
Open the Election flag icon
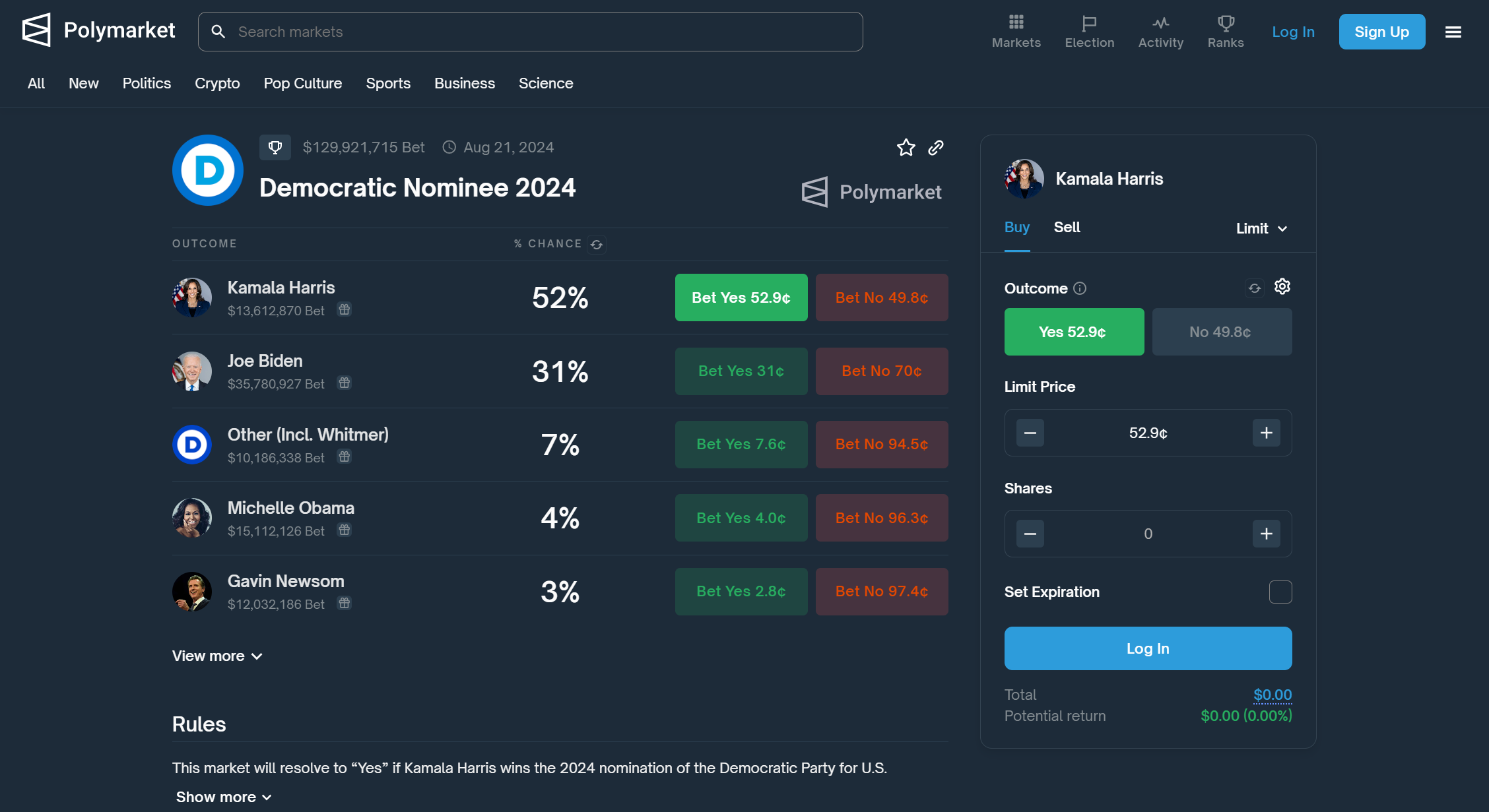(x=1089, y=23)
